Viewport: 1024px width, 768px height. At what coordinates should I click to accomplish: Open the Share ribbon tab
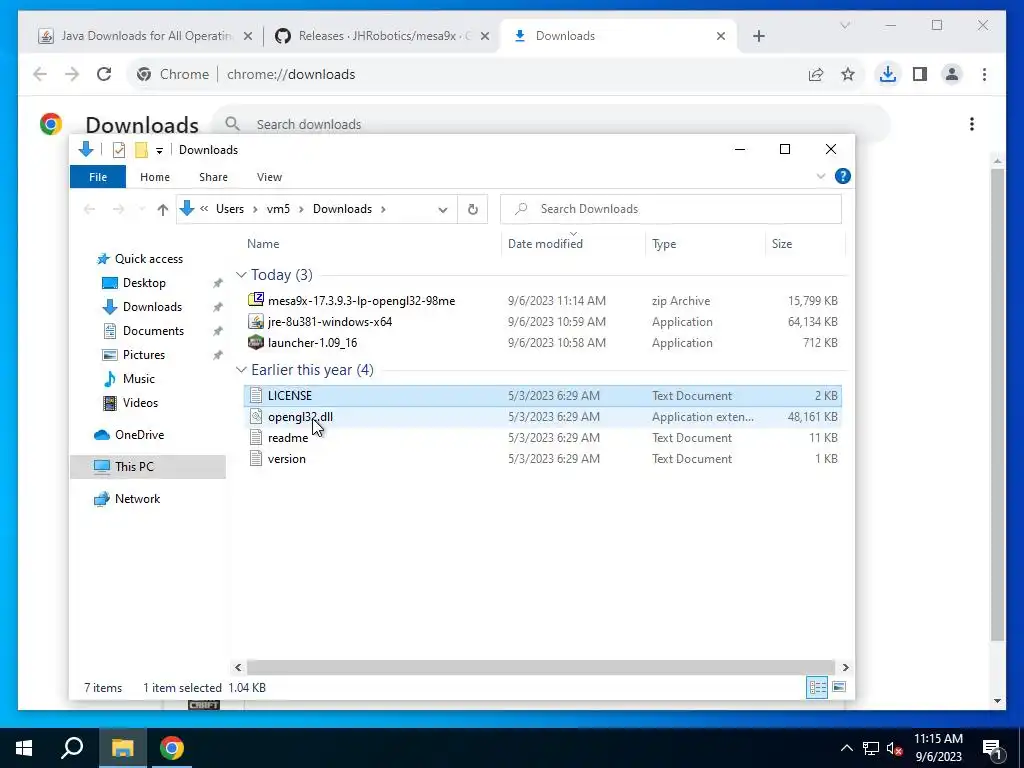point(214,177)
